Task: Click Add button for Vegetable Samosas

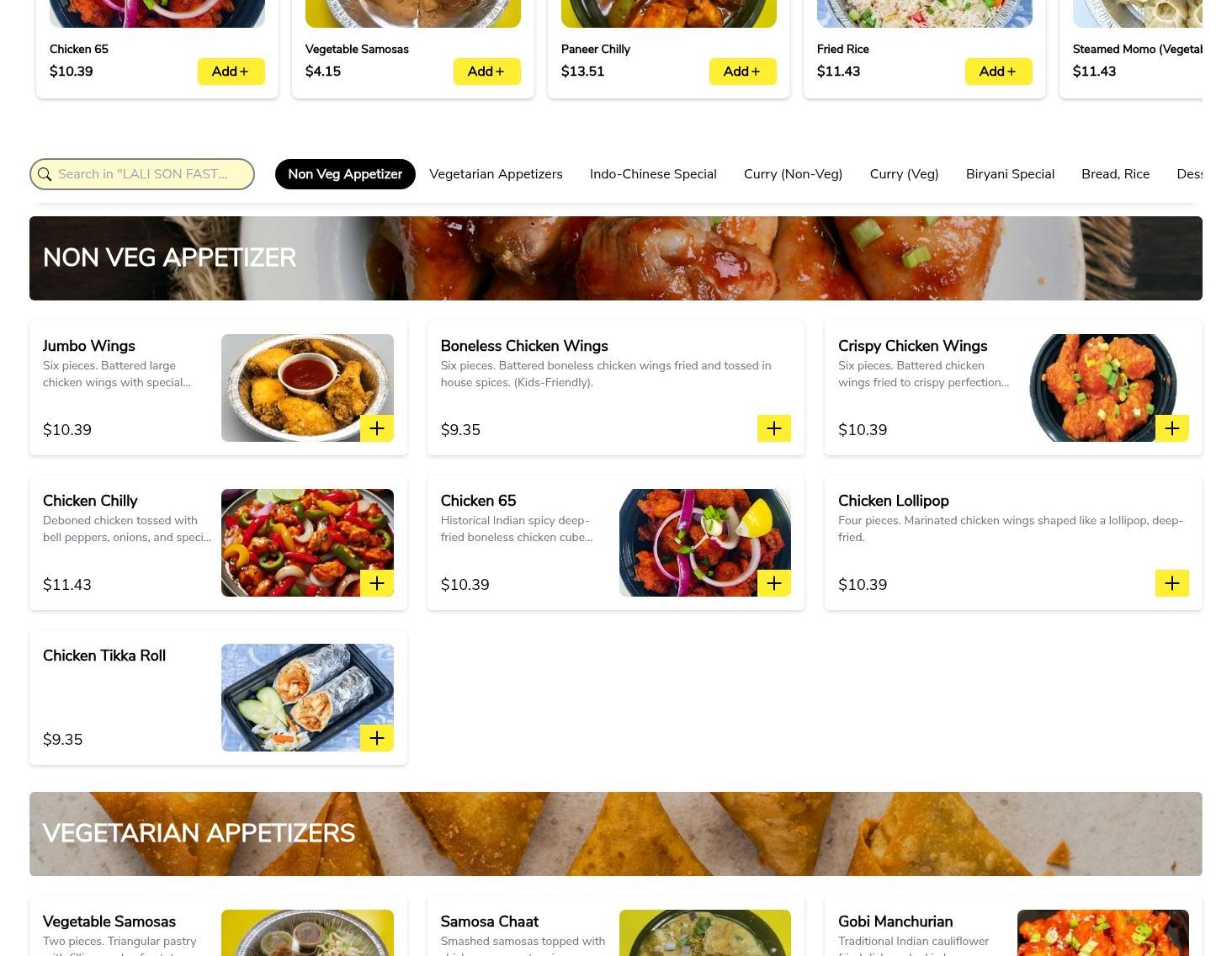Action: (487, 72)
